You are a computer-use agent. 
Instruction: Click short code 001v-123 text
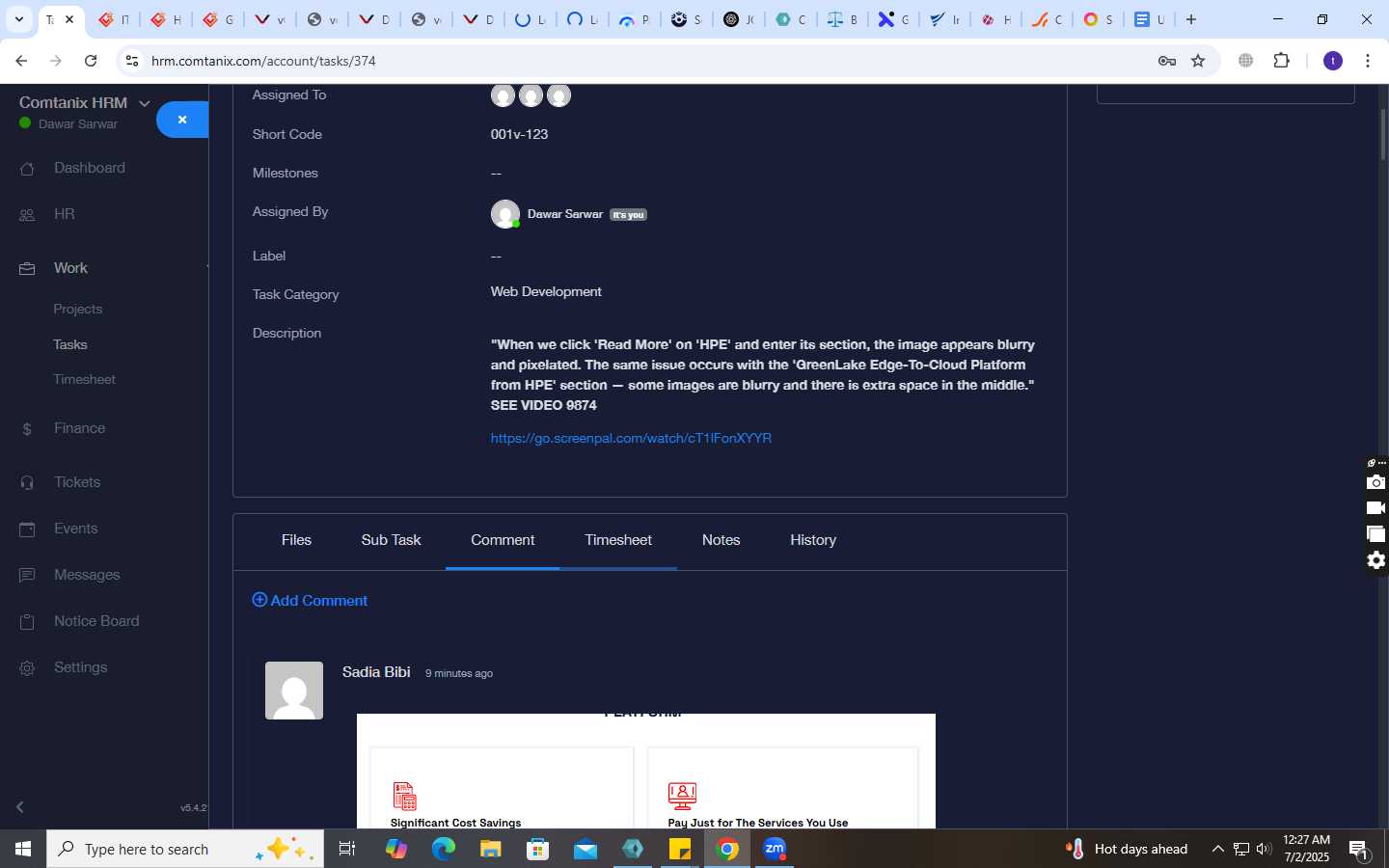click(x=519, y=134)
